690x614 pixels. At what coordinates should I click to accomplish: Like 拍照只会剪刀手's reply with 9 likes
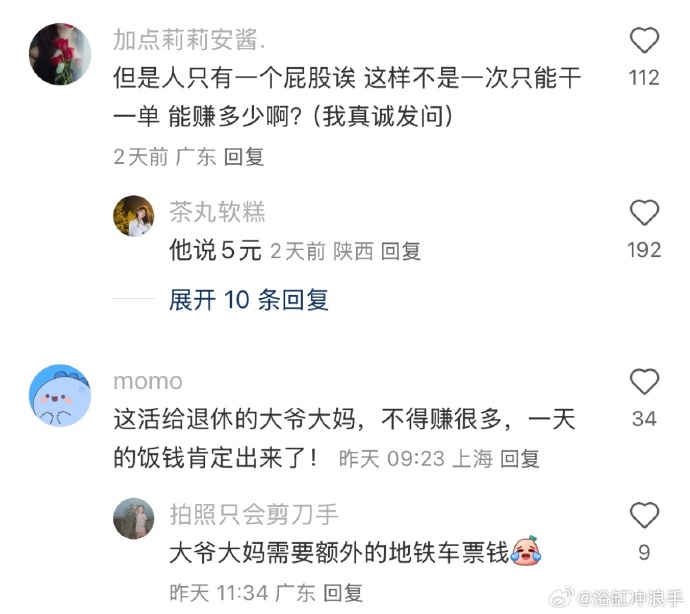pos(644,515)
